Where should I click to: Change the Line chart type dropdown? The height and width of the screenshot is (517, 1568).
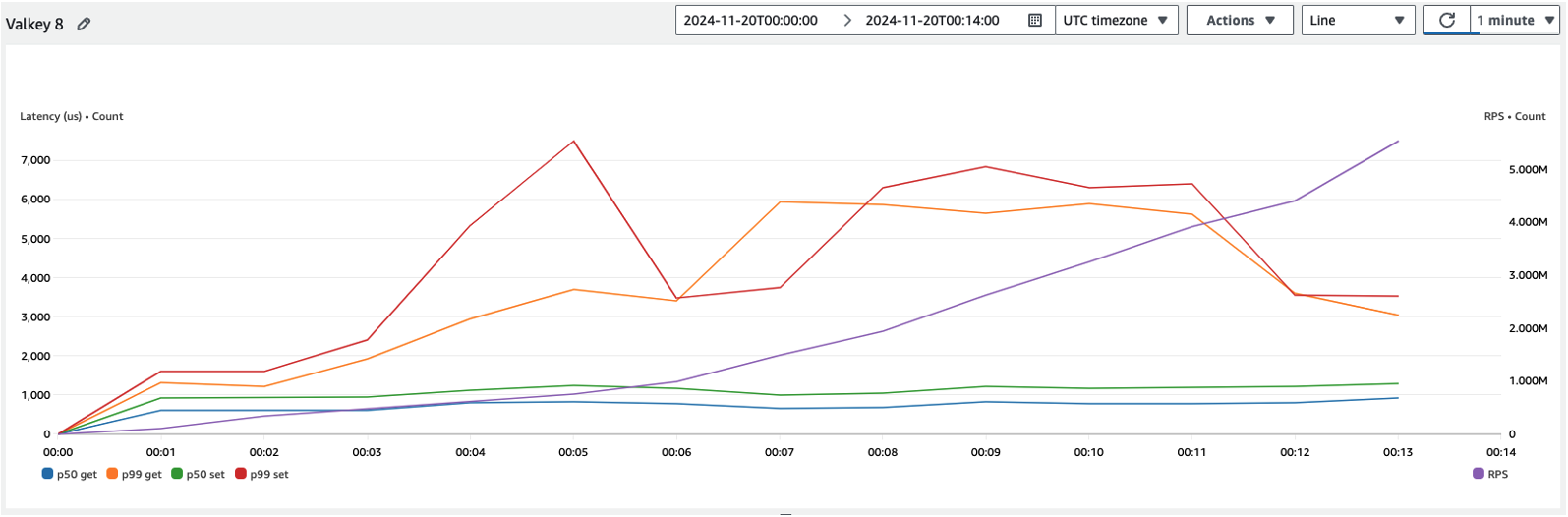(x=1358, y=21)
